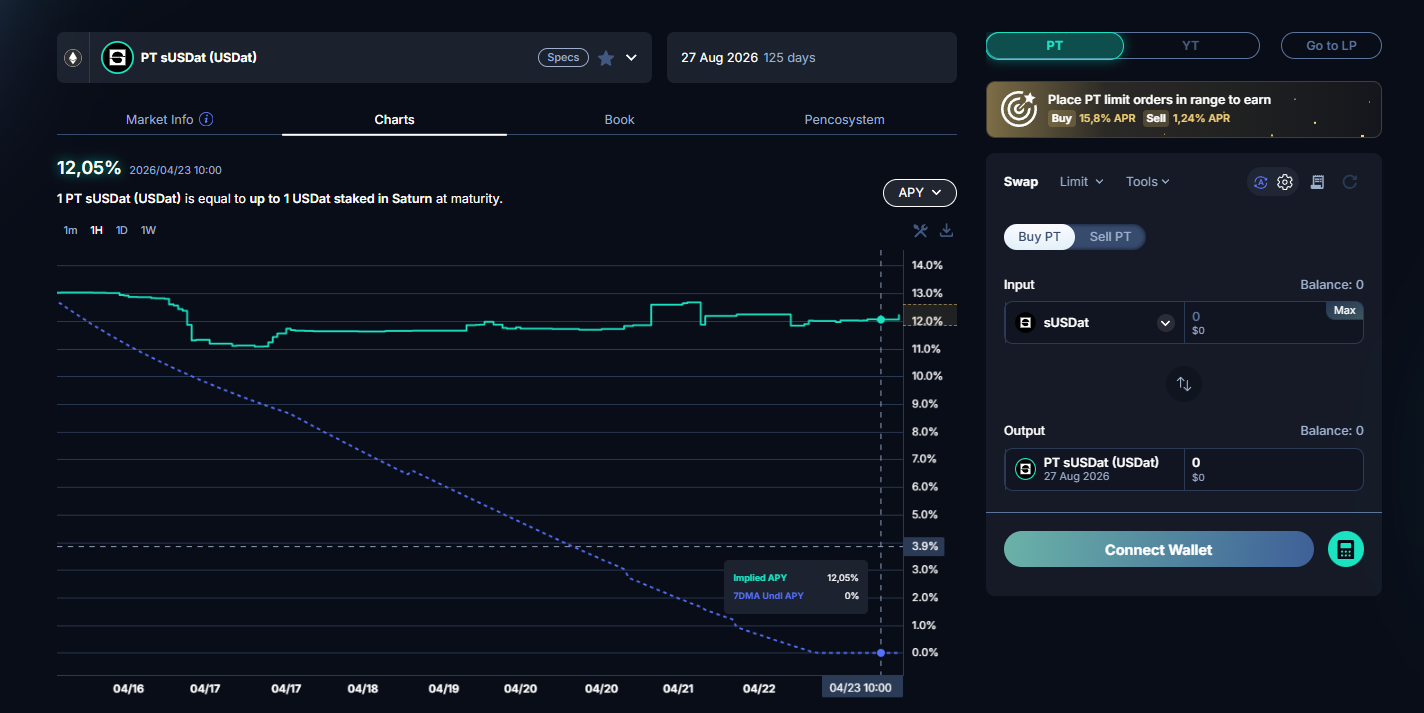Download chart data icon
Viewport: 1424px width, 713px height.
946,231
